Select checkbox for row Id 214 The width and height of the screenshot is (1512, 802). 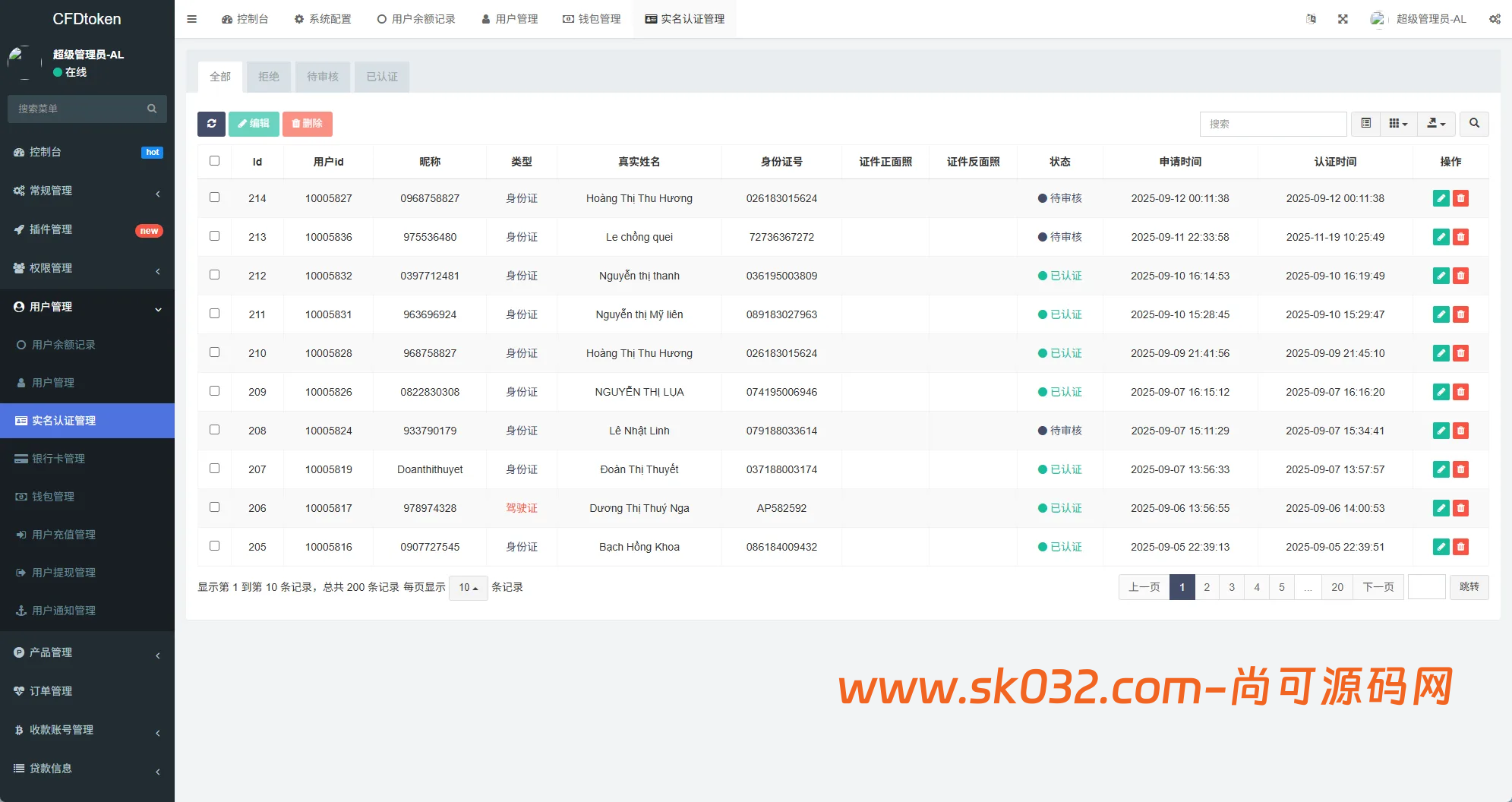point(214,197)
